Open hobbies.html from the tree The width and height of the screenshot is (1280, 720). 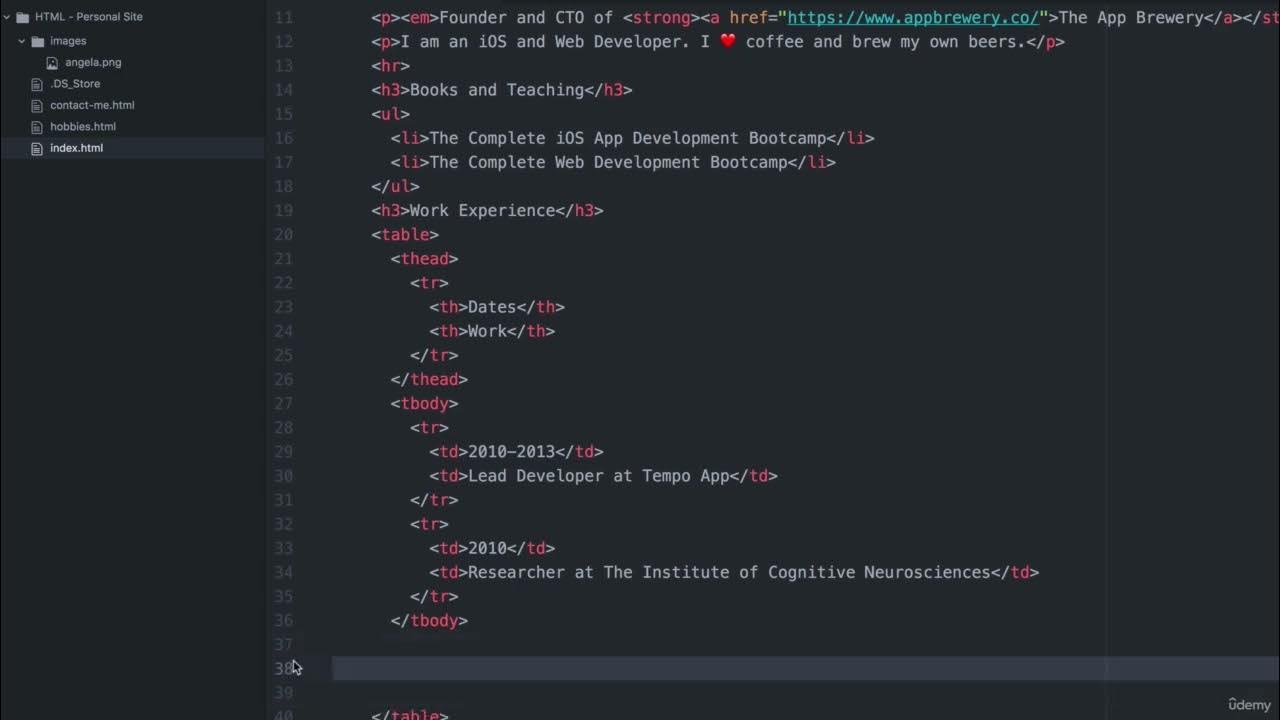(x=83, y=127)
